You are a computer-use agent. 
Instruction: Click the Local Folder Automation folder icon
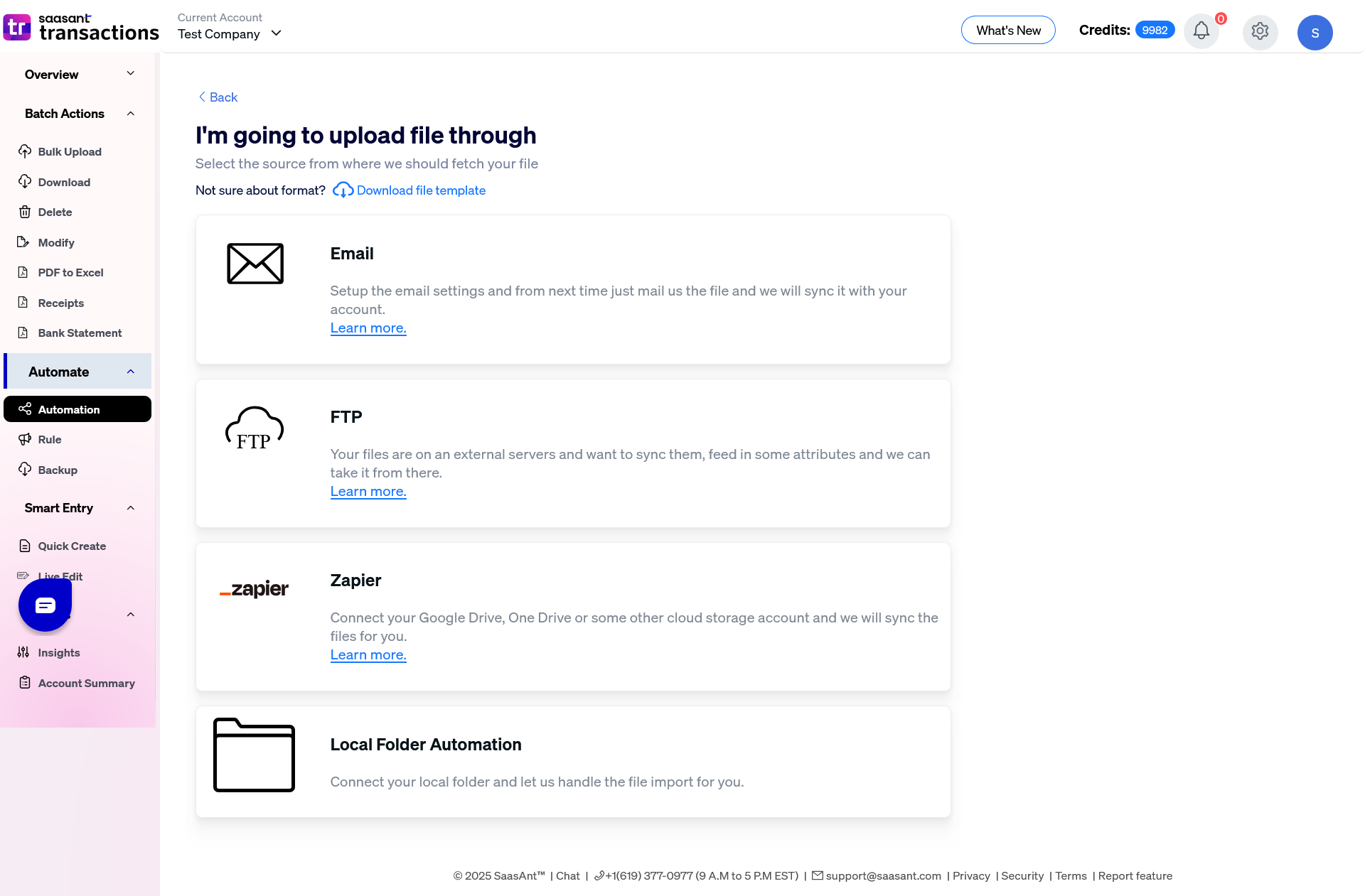point(254,755)
